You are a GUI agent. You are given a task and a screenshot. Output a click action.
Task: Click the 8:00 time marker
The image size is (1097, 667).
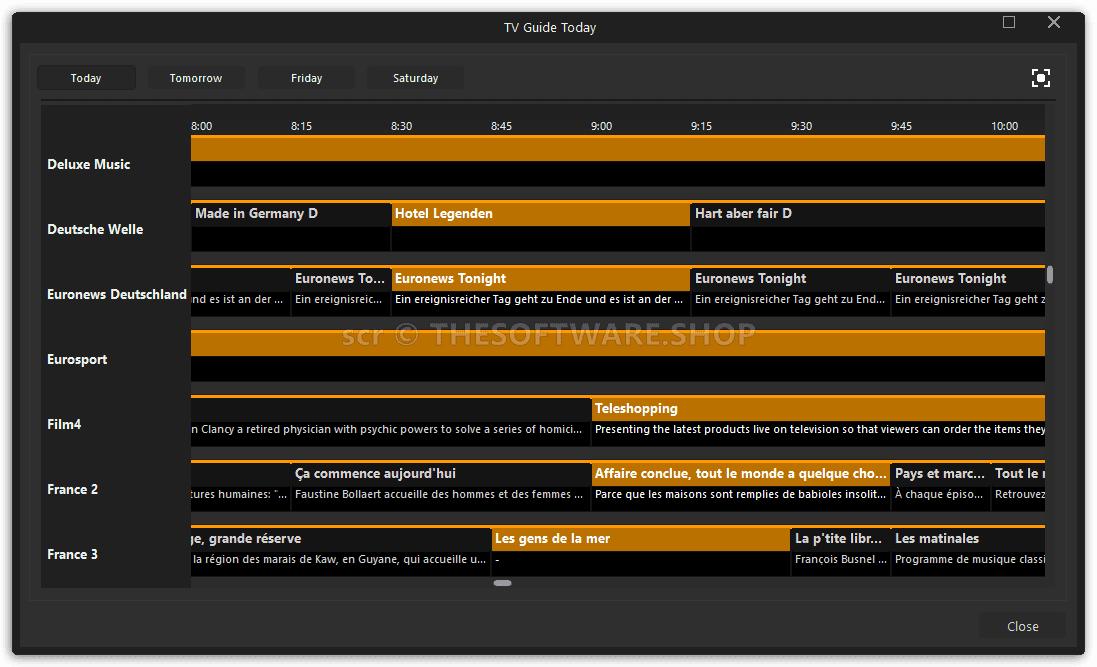[201, 126]
